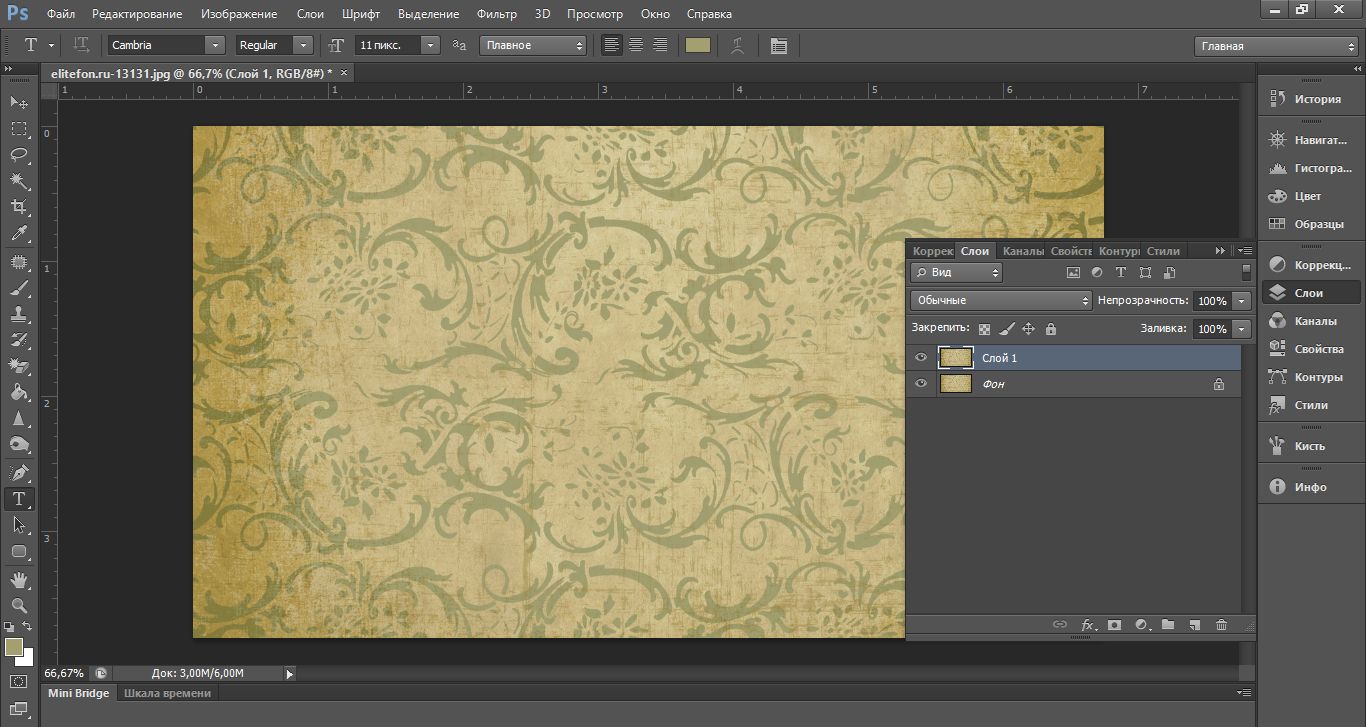Set center text alignment

tap(636, 45)
